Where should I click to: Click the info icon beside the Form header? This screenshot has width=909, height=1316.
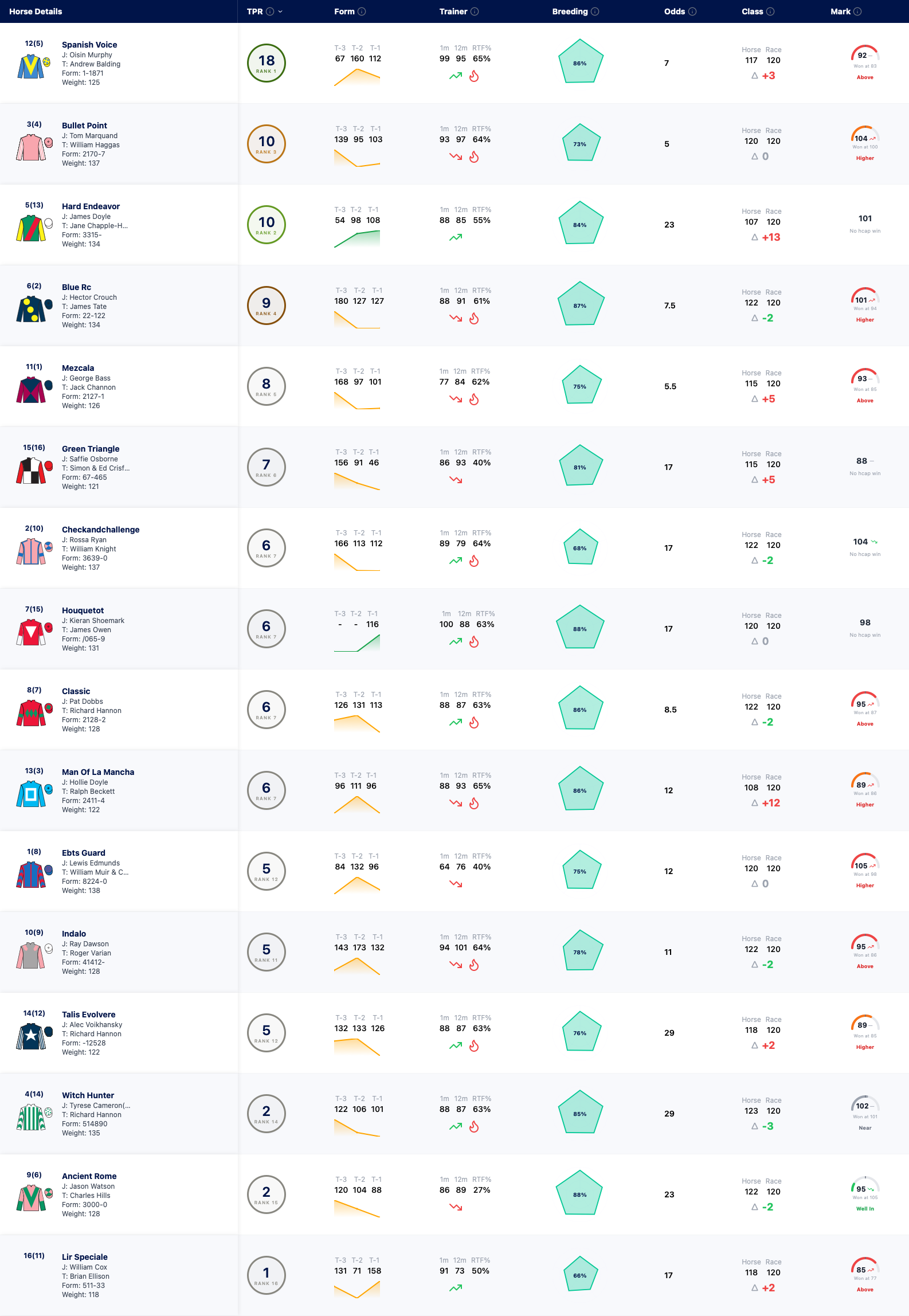(362, 11)
